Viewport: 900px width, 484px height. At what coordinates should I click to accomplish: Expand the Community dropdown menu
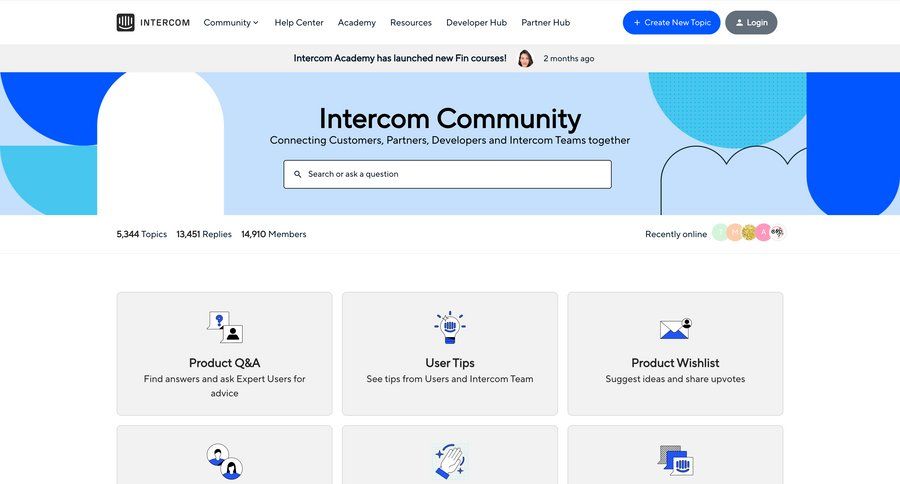click(231, 22)
